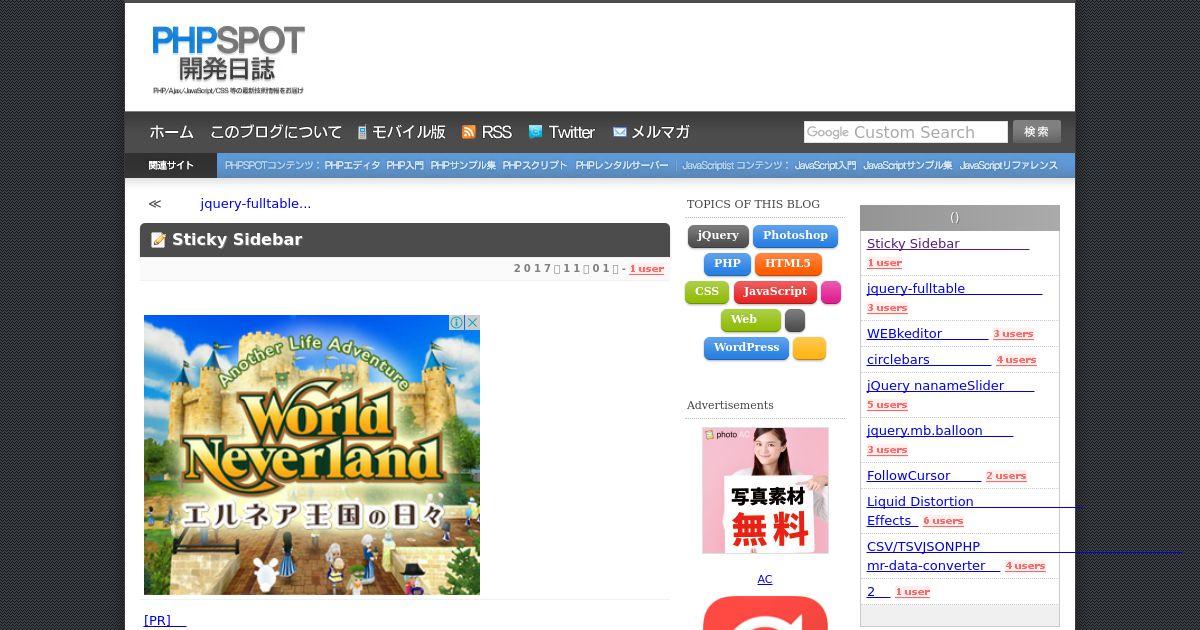This screenshot has height=630, width=1200.
Task: Open the AC link under the photo ad
Action: [x=765, y=579]
